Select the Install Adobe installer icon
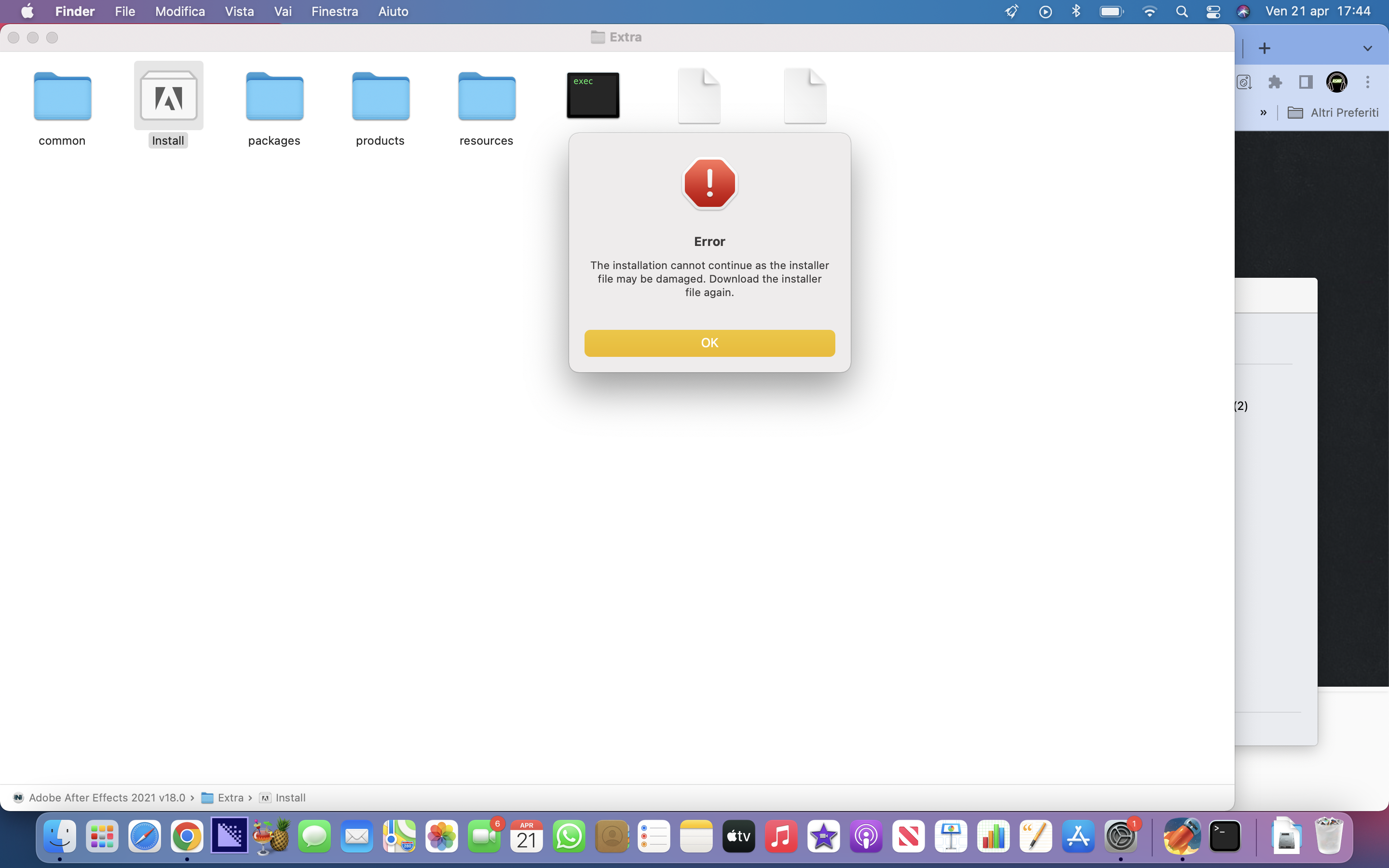The width and height of the screenshot is (1389, 868). click(169, 96)
